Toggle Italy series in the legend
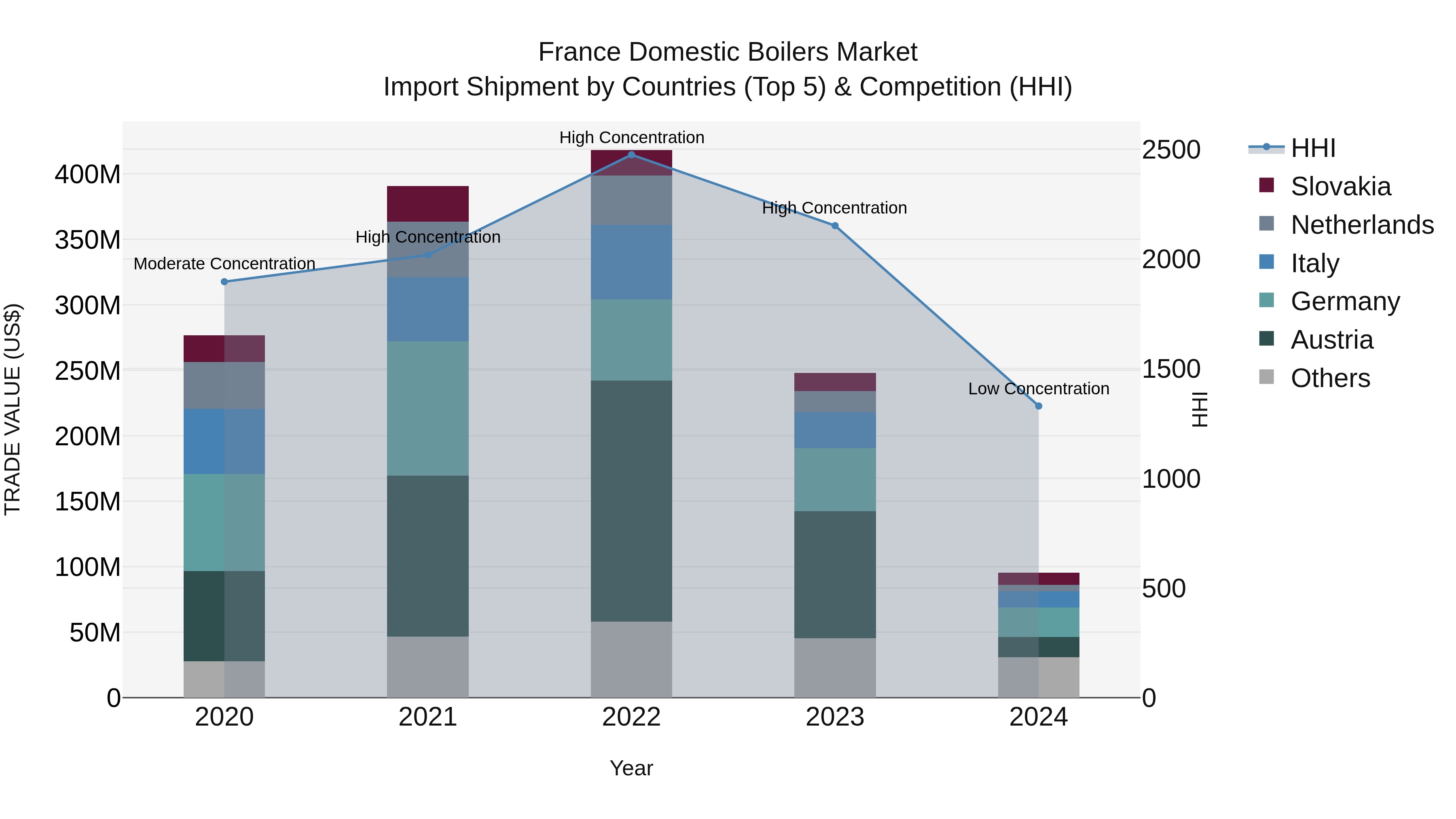Image resolution: width=1456 pixels, height=819 pixels. coord(1299,263)
